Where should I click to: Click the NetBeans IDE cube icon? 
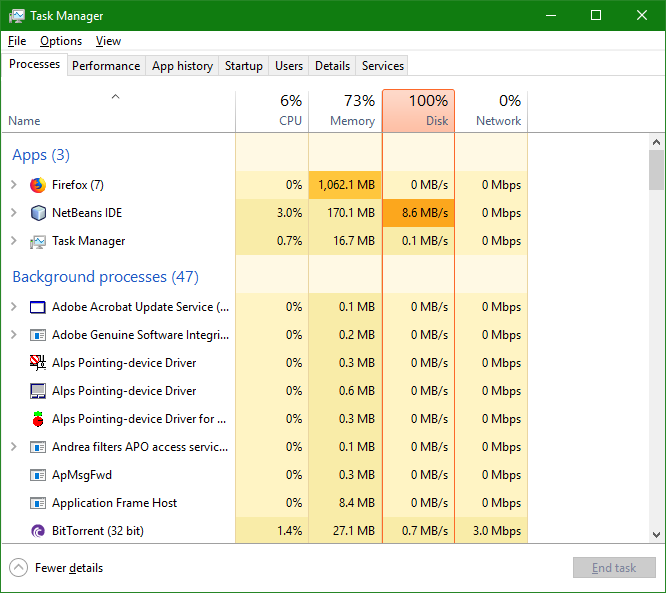(38, 213)
